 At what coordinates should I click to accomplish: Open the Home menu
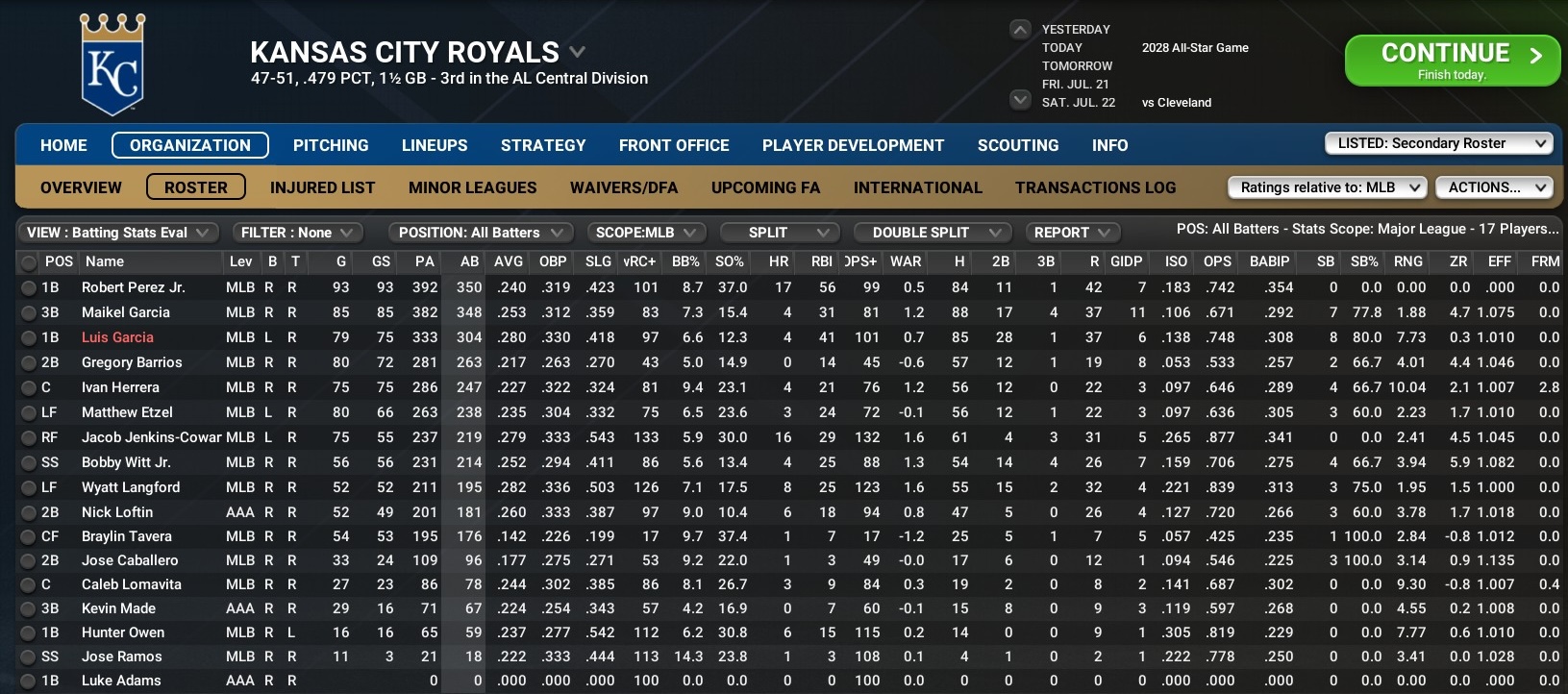pyautogui.click(x=63, y=145)
